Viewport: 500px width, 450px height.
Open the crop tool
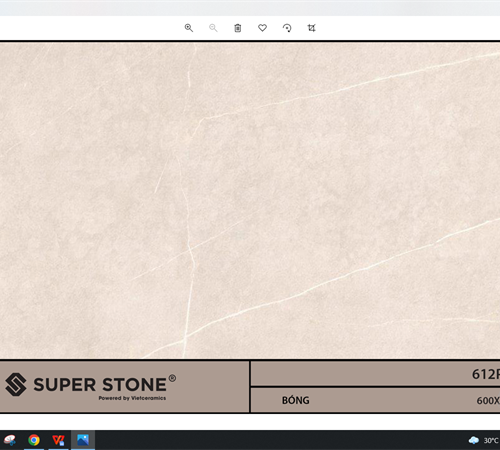311,28
